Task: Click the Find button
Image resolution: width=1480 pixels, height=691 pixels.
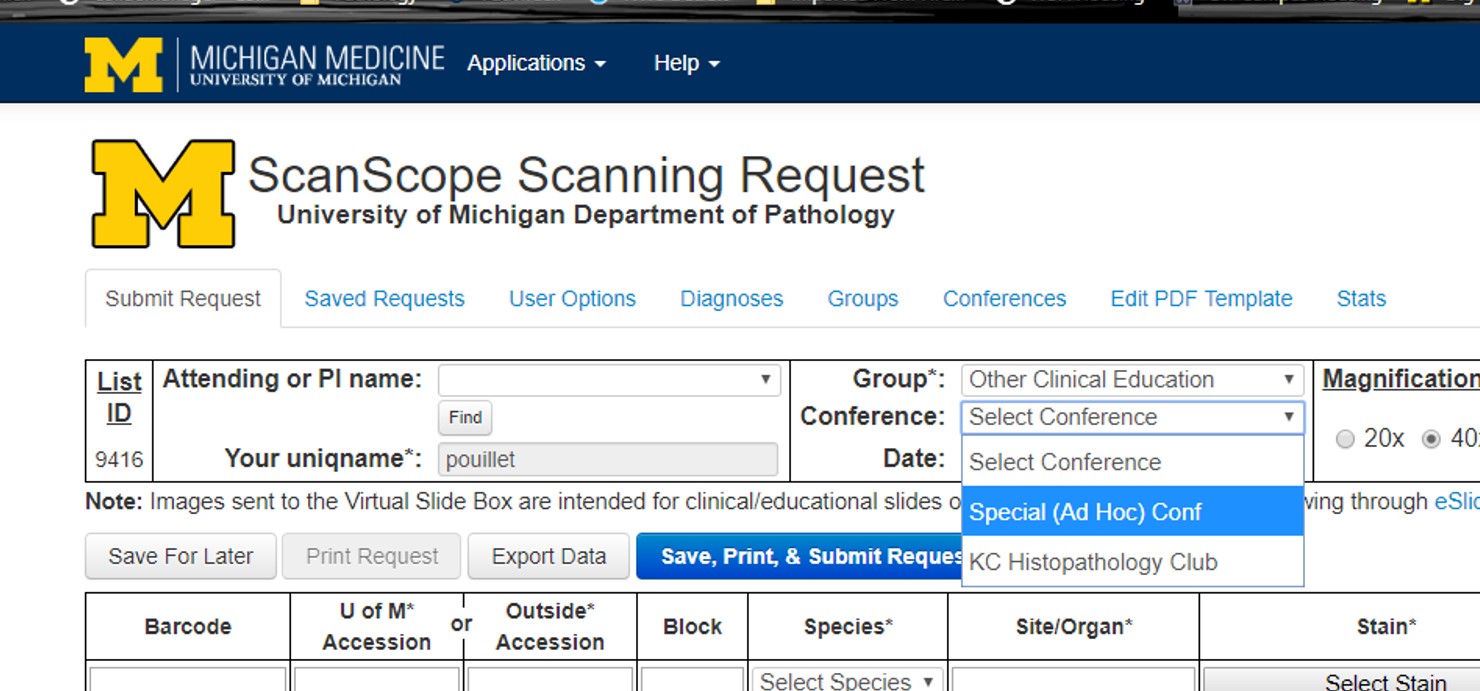Action: [x=465, y=418]
